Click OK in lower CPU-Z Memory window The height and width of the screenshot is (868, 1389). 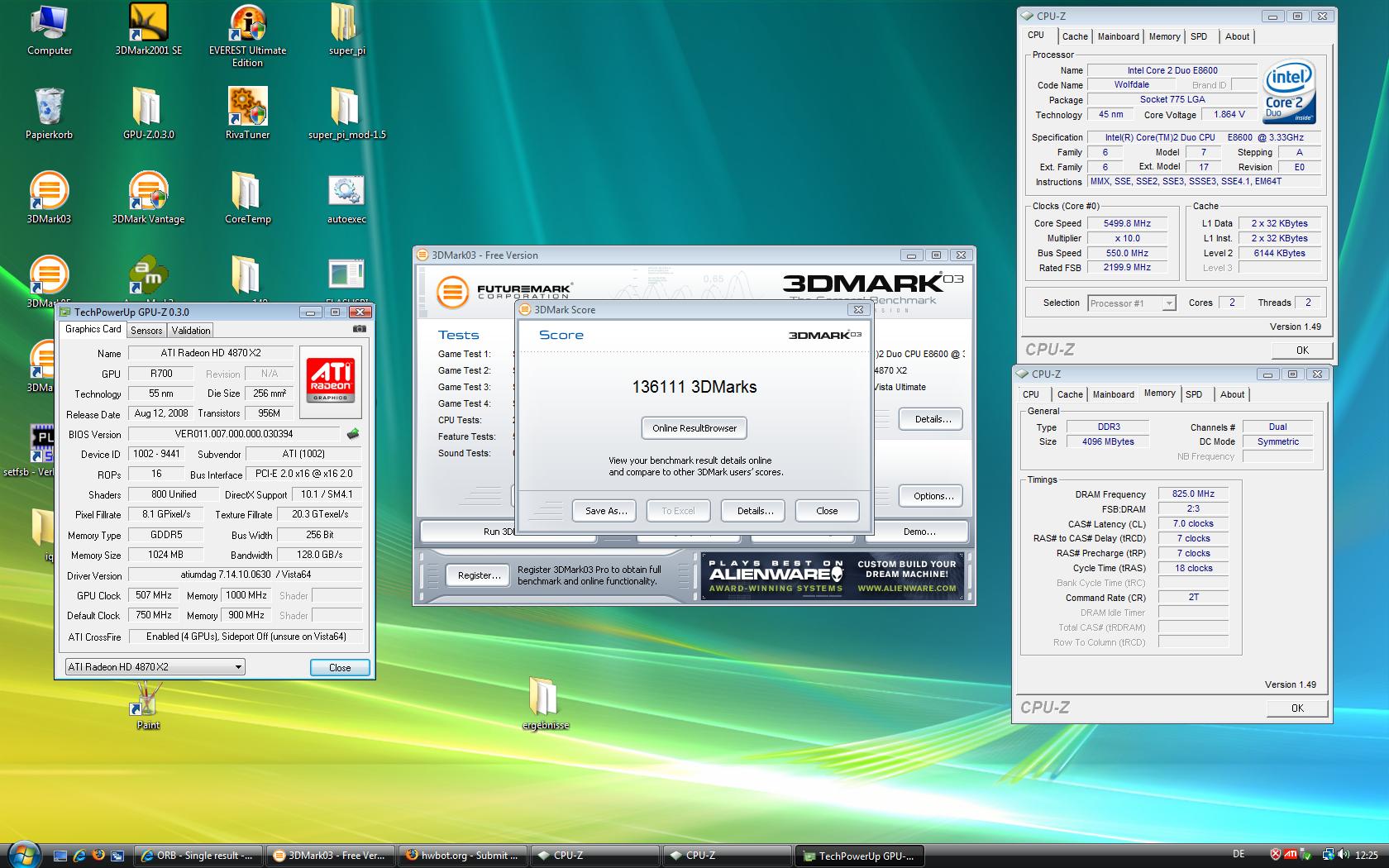coord(1297,708)
